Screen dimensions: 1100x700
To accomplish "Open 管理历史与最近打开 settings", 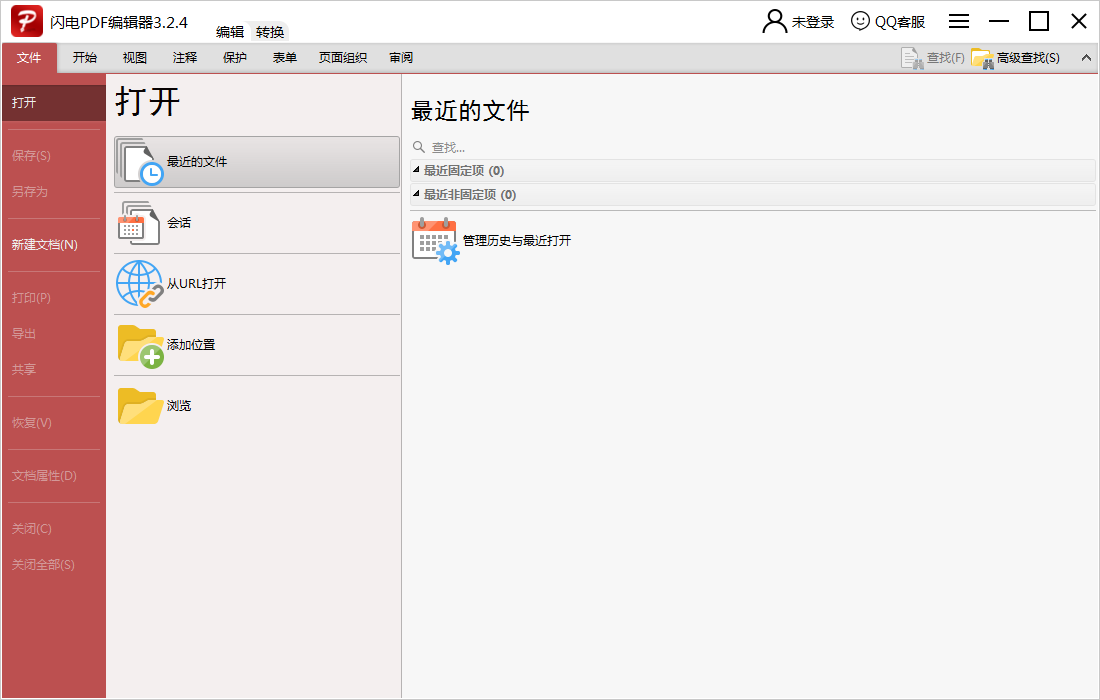I will click(433, 240).
